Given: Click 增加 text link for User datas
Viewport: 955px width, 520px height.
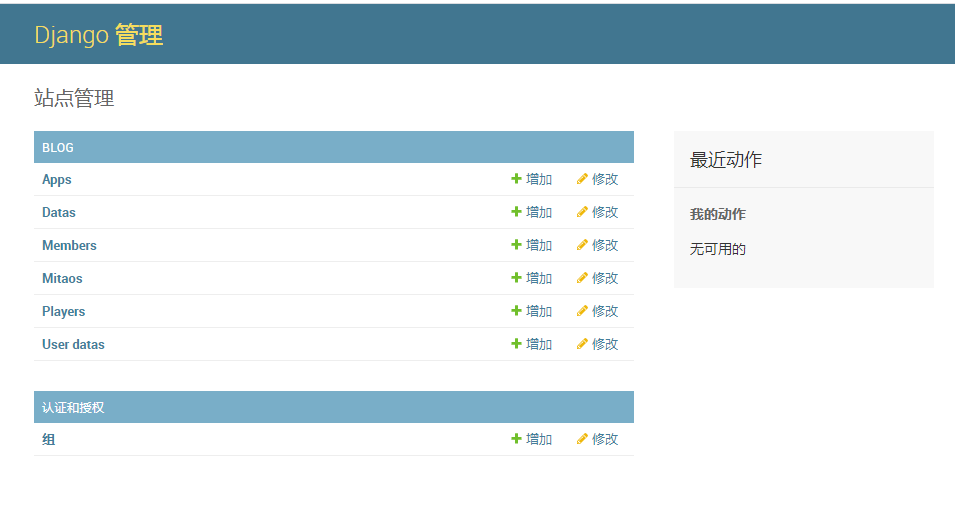Looking at the screenshot, I should (x=539, y=344).
